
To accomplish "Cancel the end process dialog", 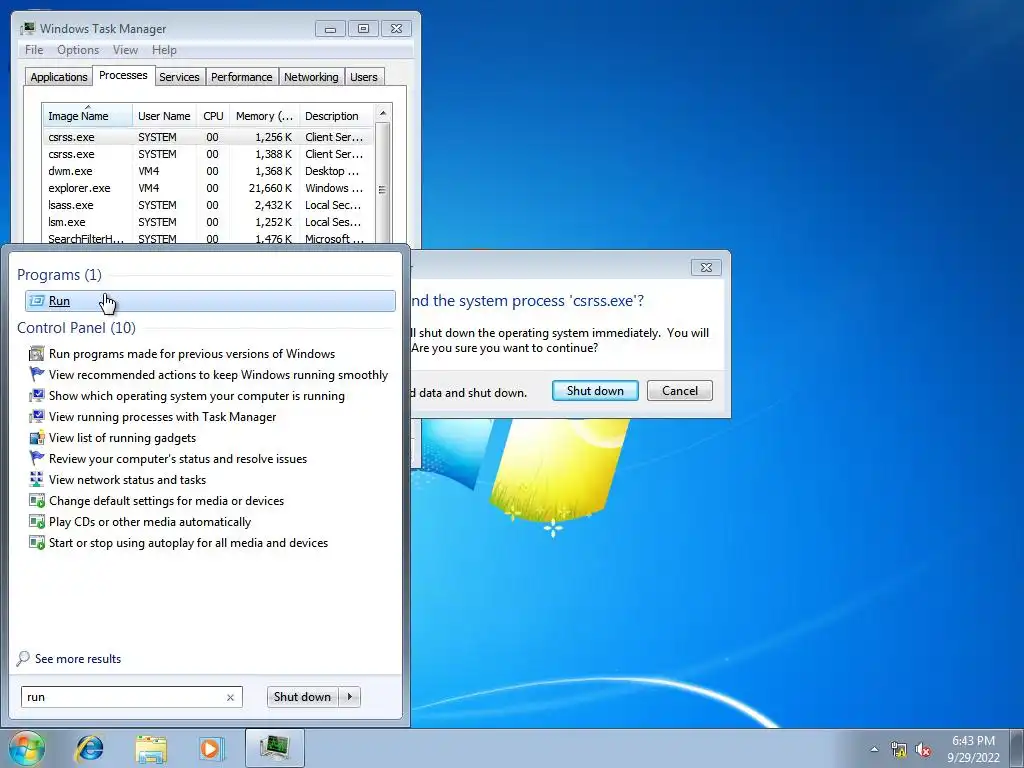I will [680, 391].
